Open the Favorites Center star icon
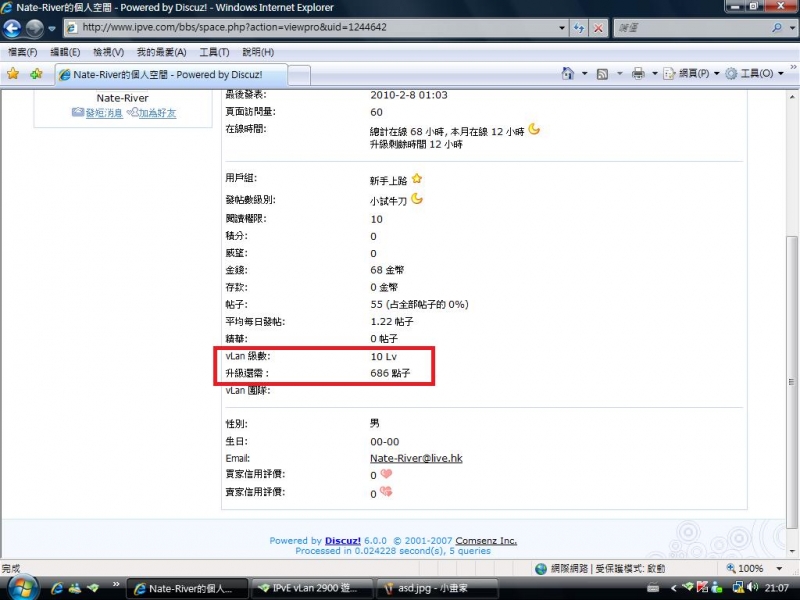The width and height of the screenshot is (800, 600). 13,74
